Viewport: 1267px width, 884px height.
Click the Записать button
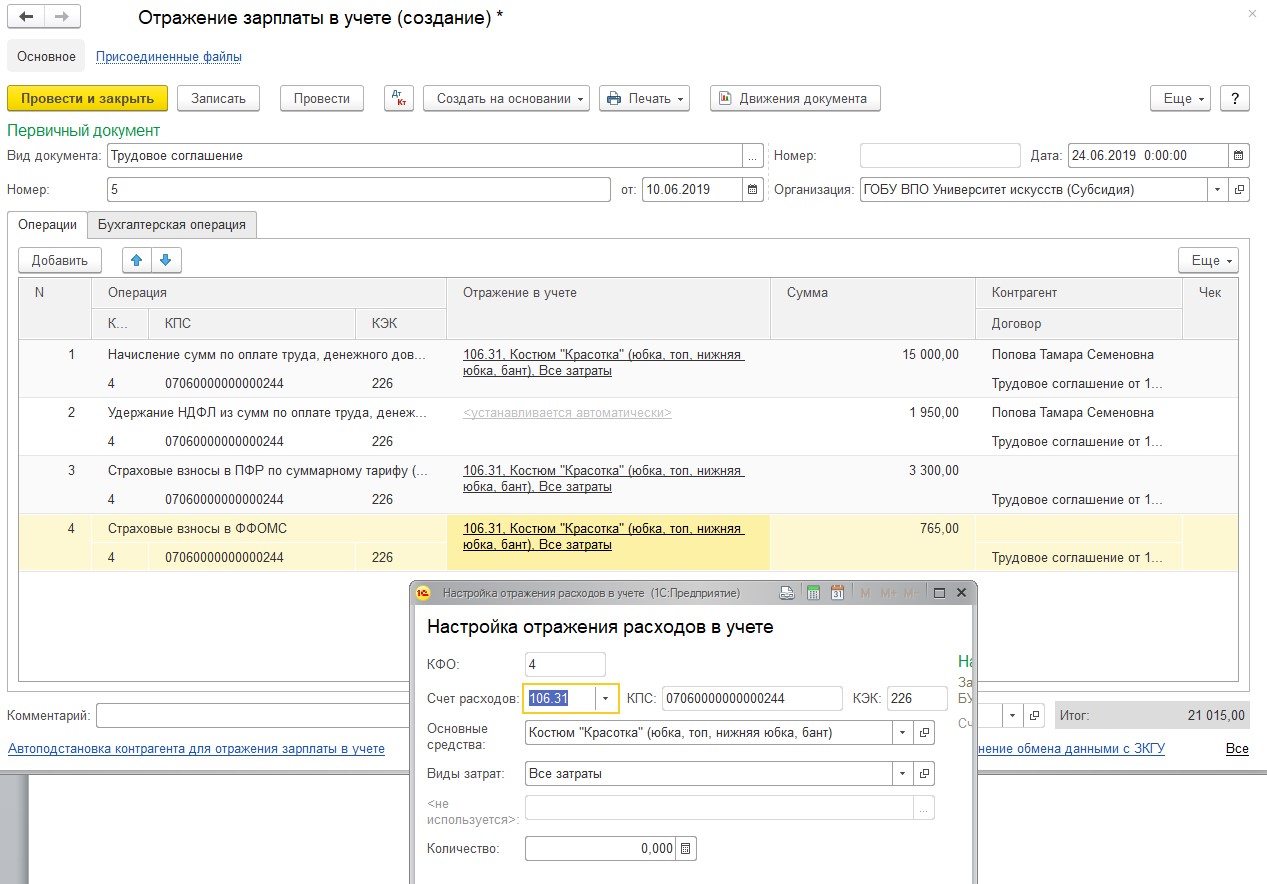tap(218, 98)
